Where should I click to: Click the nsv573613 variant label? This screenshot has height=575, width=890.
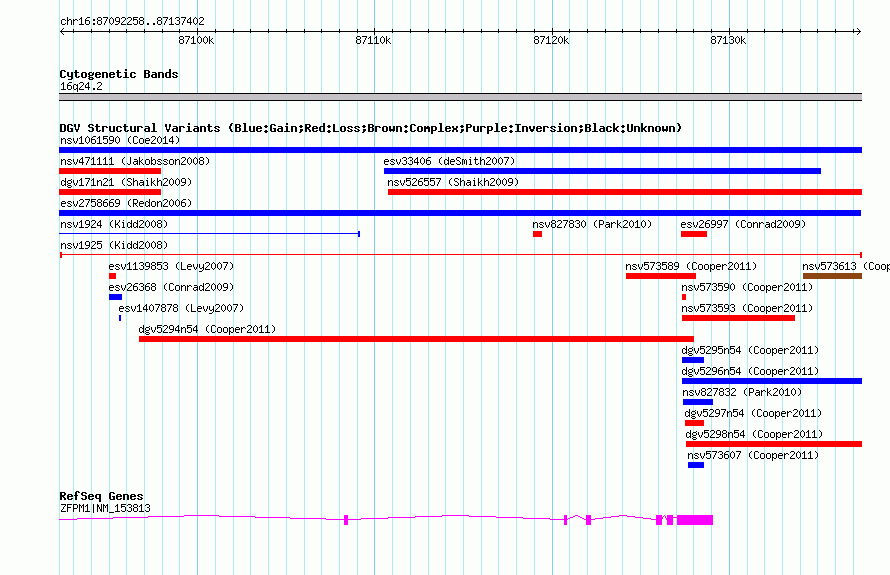tap(846, 266)
